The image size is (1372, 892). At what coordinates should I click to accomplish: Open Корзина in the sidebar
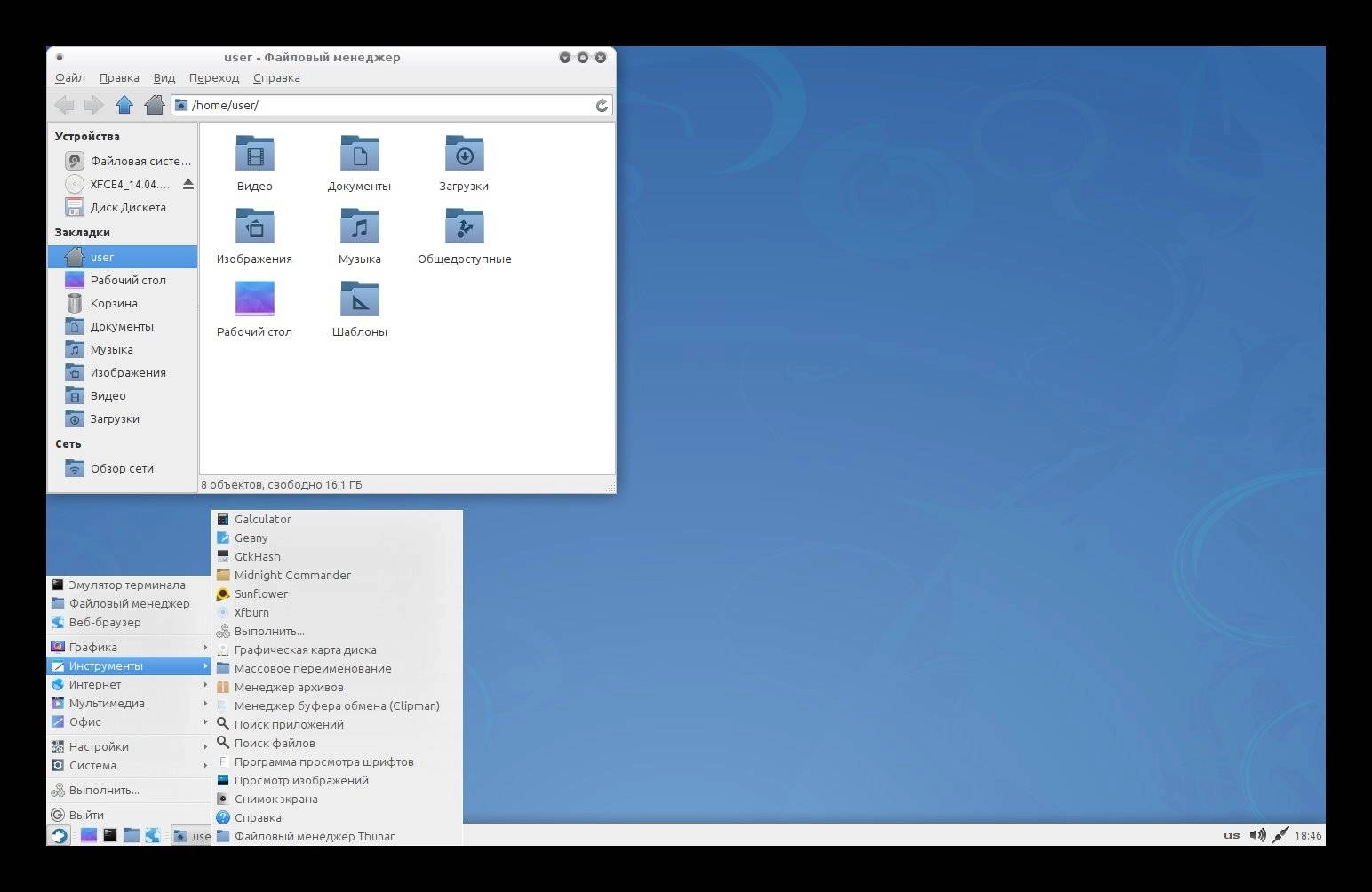tap(123, 303)
